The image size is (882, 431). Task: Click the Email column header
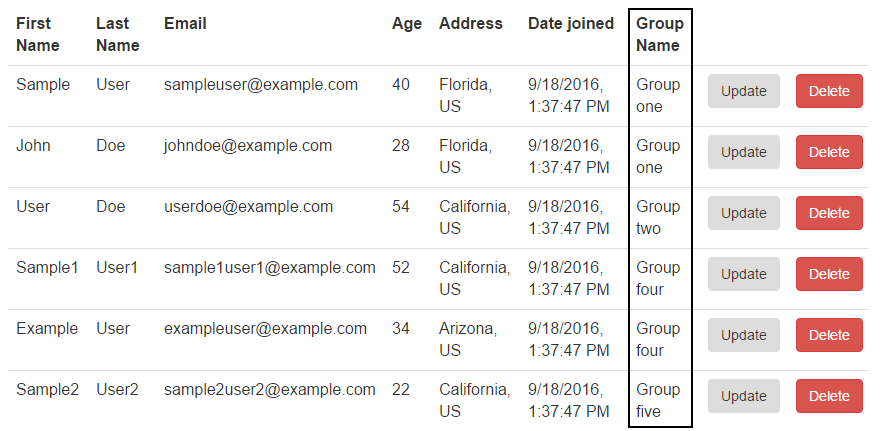click(185, 23)
